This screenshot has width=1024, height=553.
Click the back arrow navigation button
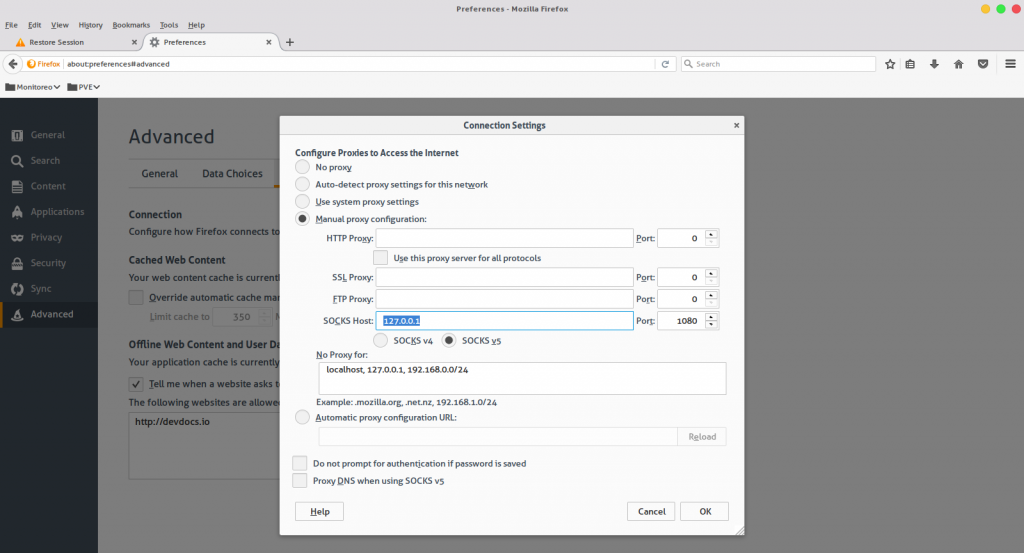pos(12,64)
